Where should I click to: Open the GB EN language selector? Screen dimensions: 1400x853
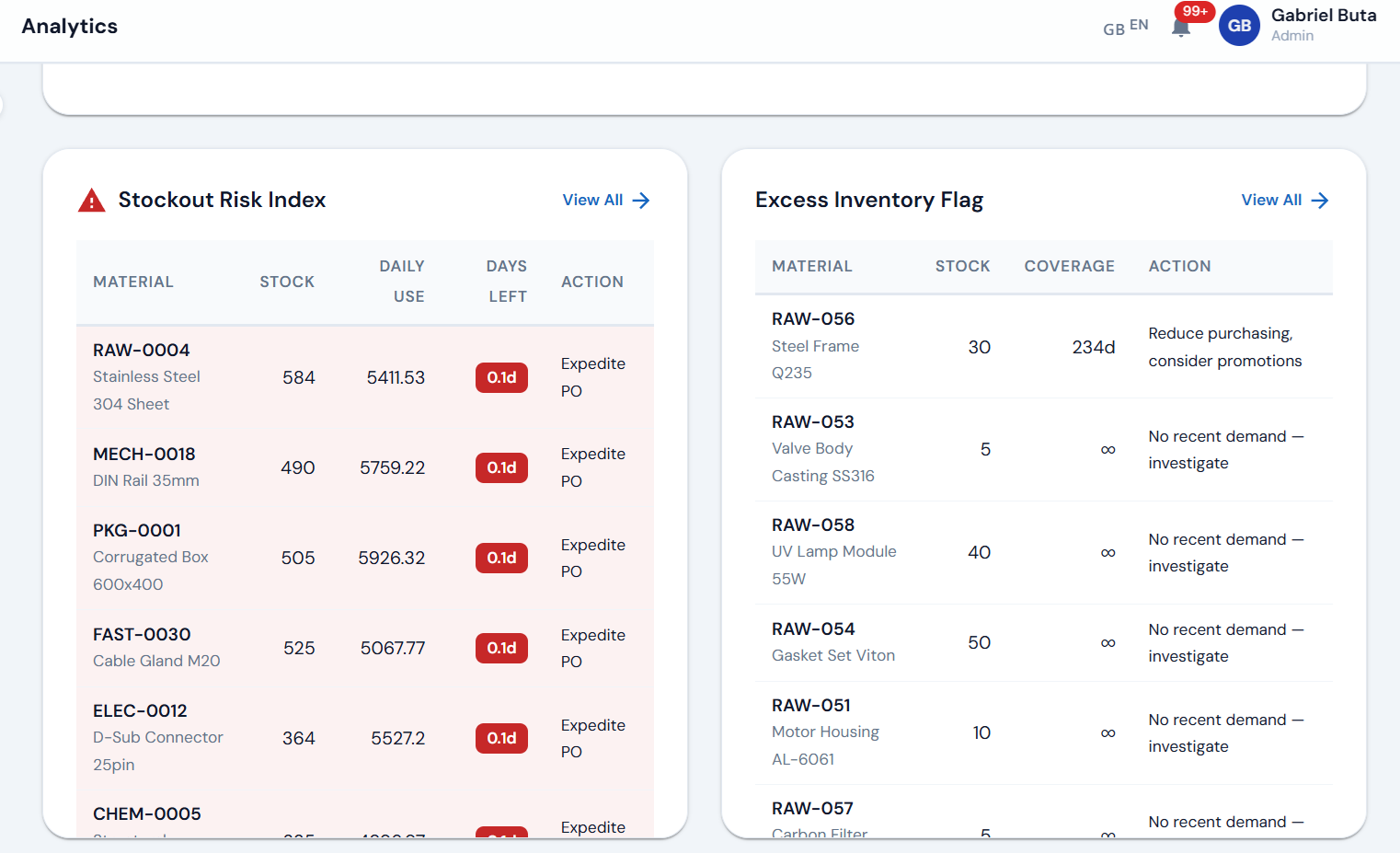(1124, 27)
